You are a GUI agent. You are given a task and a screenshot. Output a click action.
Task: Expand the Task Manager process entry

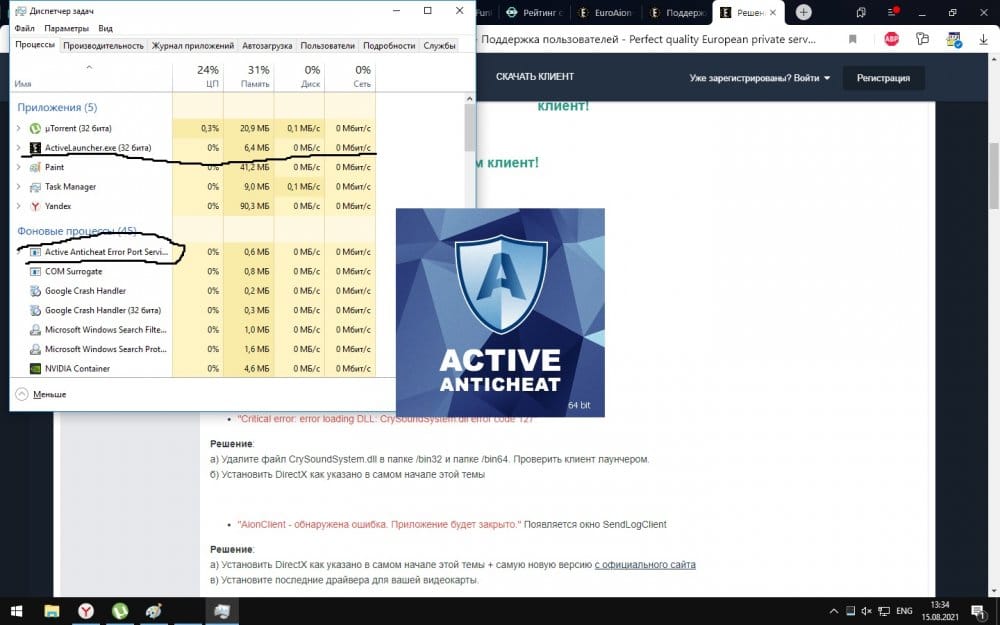click(x=18, y=187)
